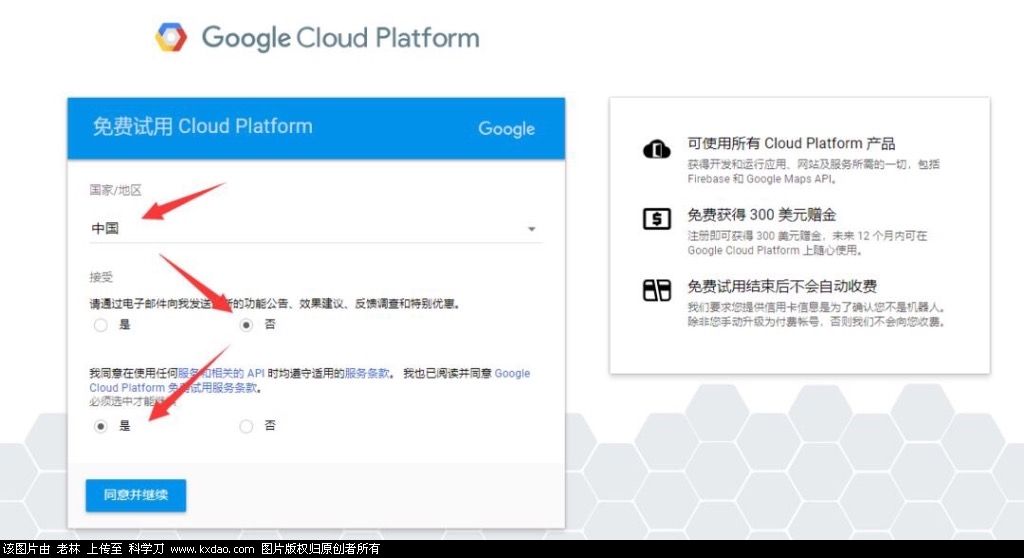The height and width of the screenshot is (558, 1024).
Task: Open the 服务条款 link
Action: [366, 373]
